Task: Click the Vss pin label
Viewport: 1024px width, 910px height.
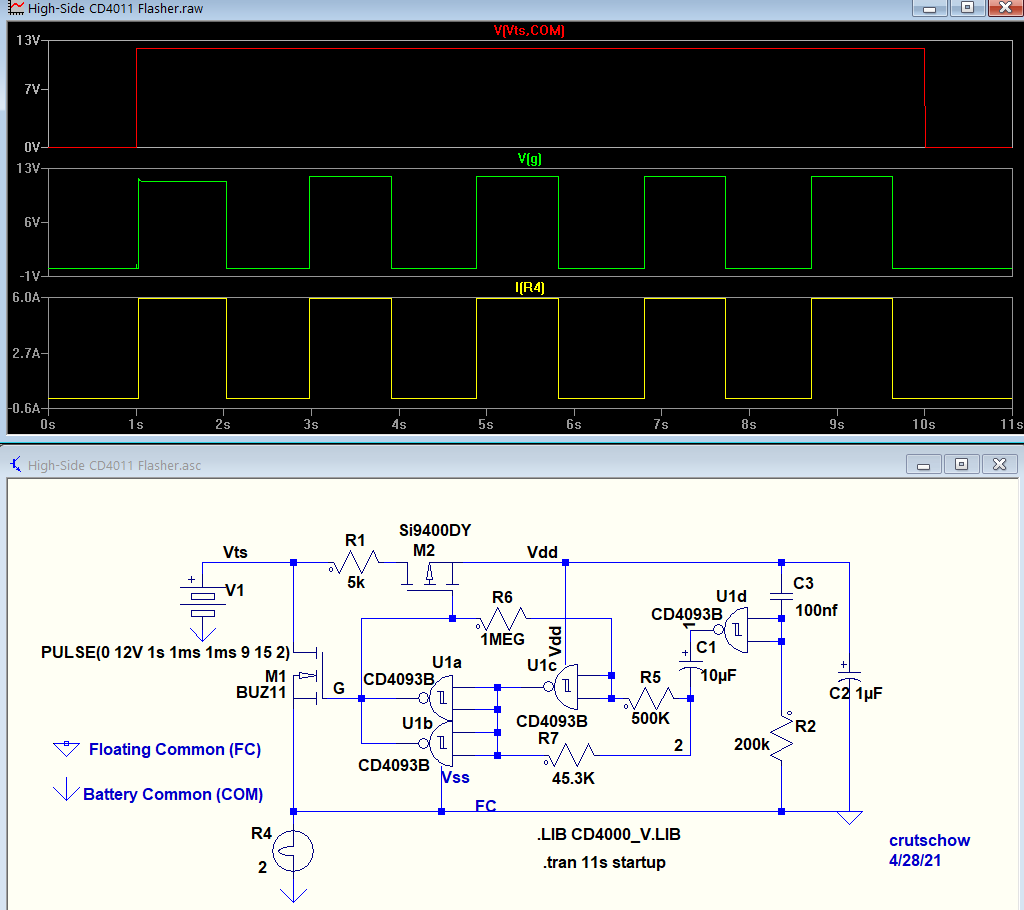Action: [x=455, y=777]
